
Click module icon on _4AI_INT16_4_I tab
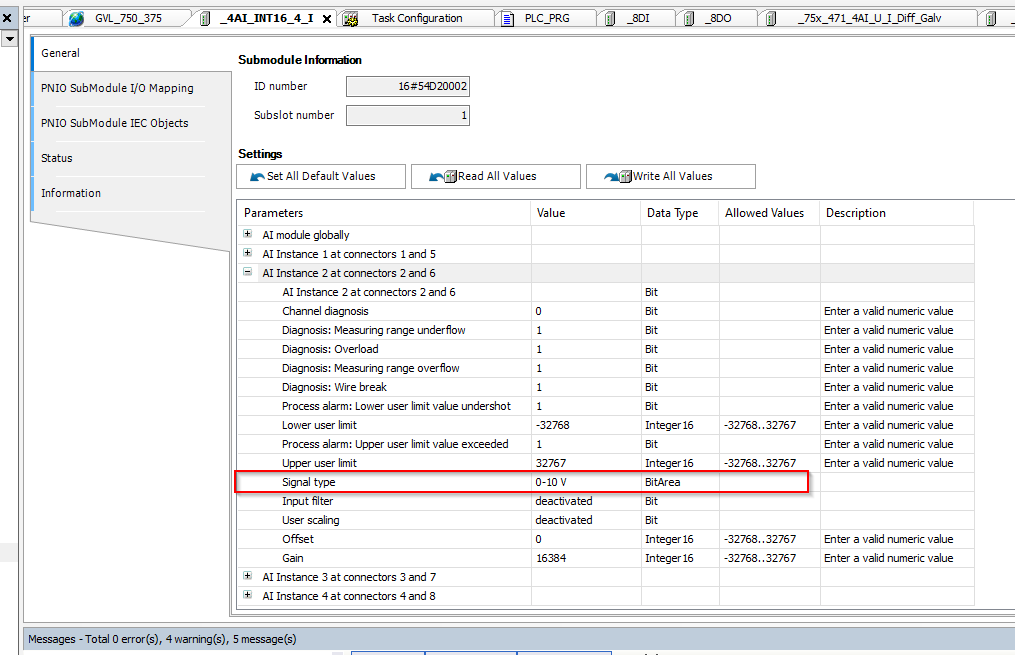pyautogui.click(x=205, y=19)
